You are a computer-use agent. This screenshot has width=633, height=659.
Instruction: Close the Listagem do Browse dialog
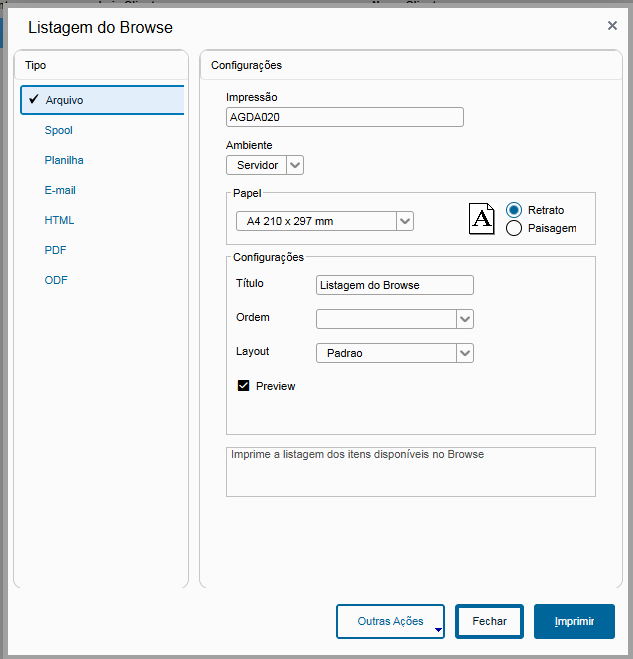[612, 26]
